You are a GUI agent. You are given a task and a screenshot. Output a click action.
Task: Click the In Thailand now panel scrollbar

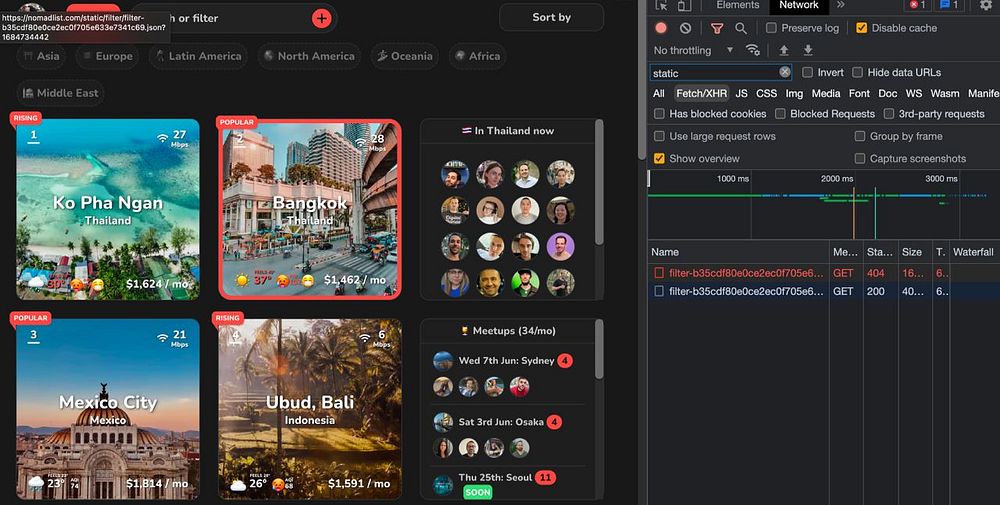pos(599,182)
